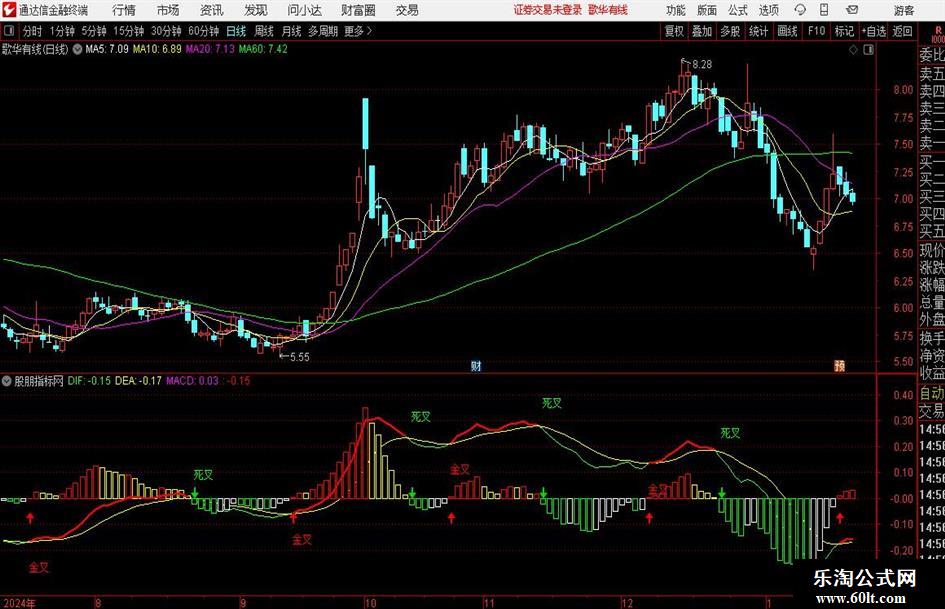The width and height of the screenshot is (945, 609).
Task: Switch to the 5分钟 period tab
Action: click(x=94, y=31)
